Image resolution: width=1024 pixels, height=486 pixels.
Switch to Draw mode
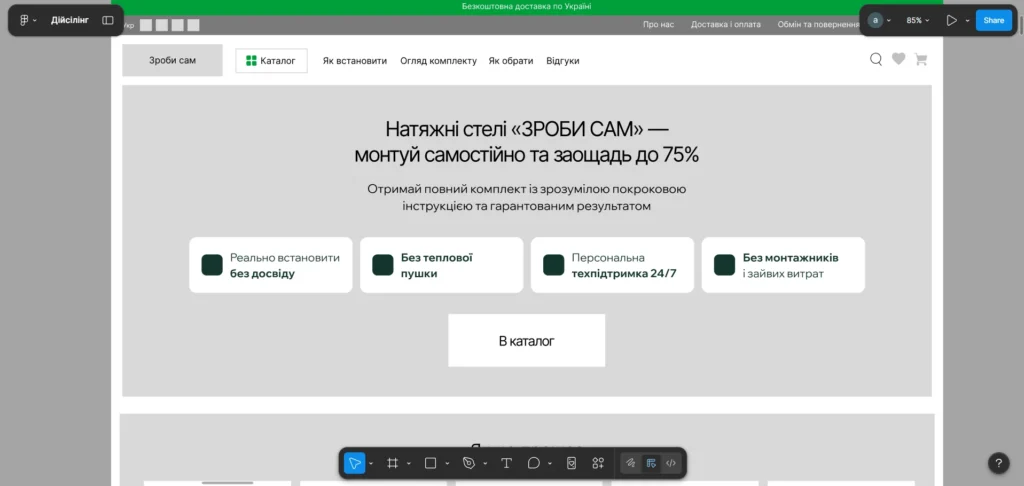tap(630, 463)
